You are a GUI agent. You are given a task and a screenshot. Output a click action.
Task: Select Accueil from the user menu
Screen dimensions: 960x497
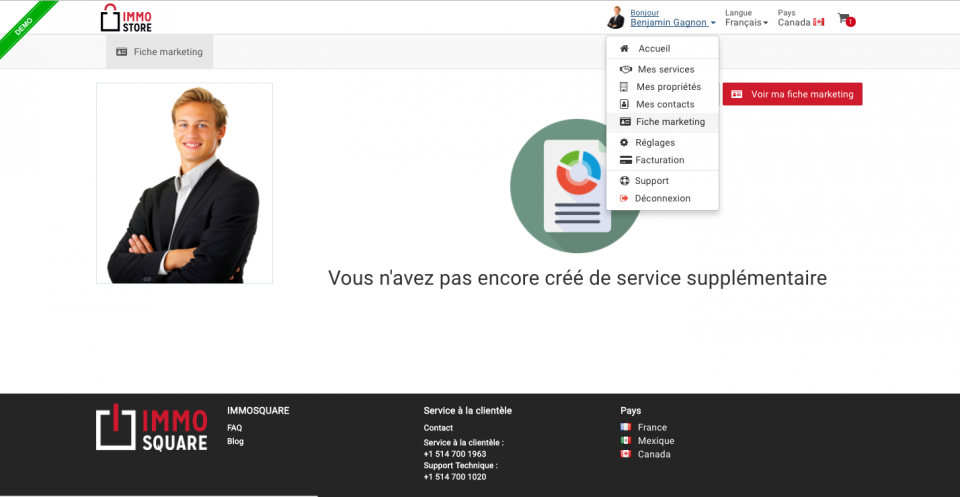tap(662, 48)
